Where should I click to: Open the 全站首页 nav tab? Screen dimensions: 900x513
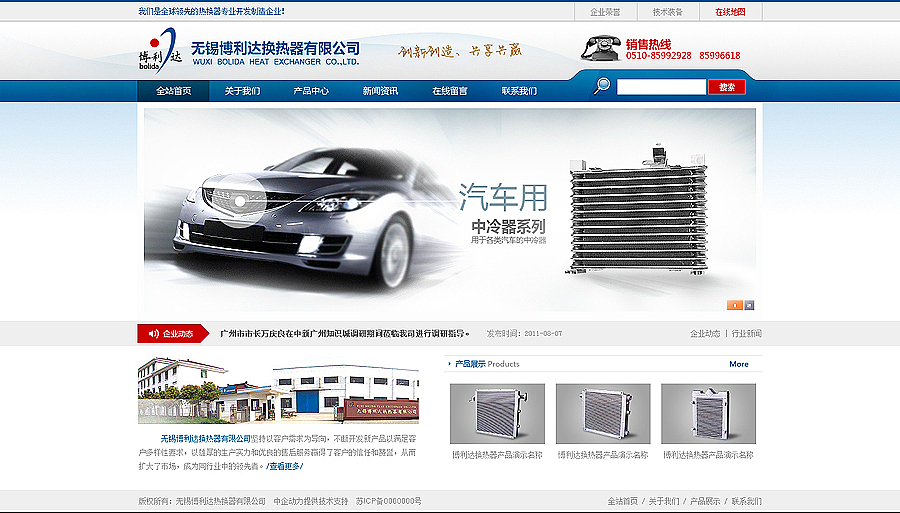pos(173,91)
